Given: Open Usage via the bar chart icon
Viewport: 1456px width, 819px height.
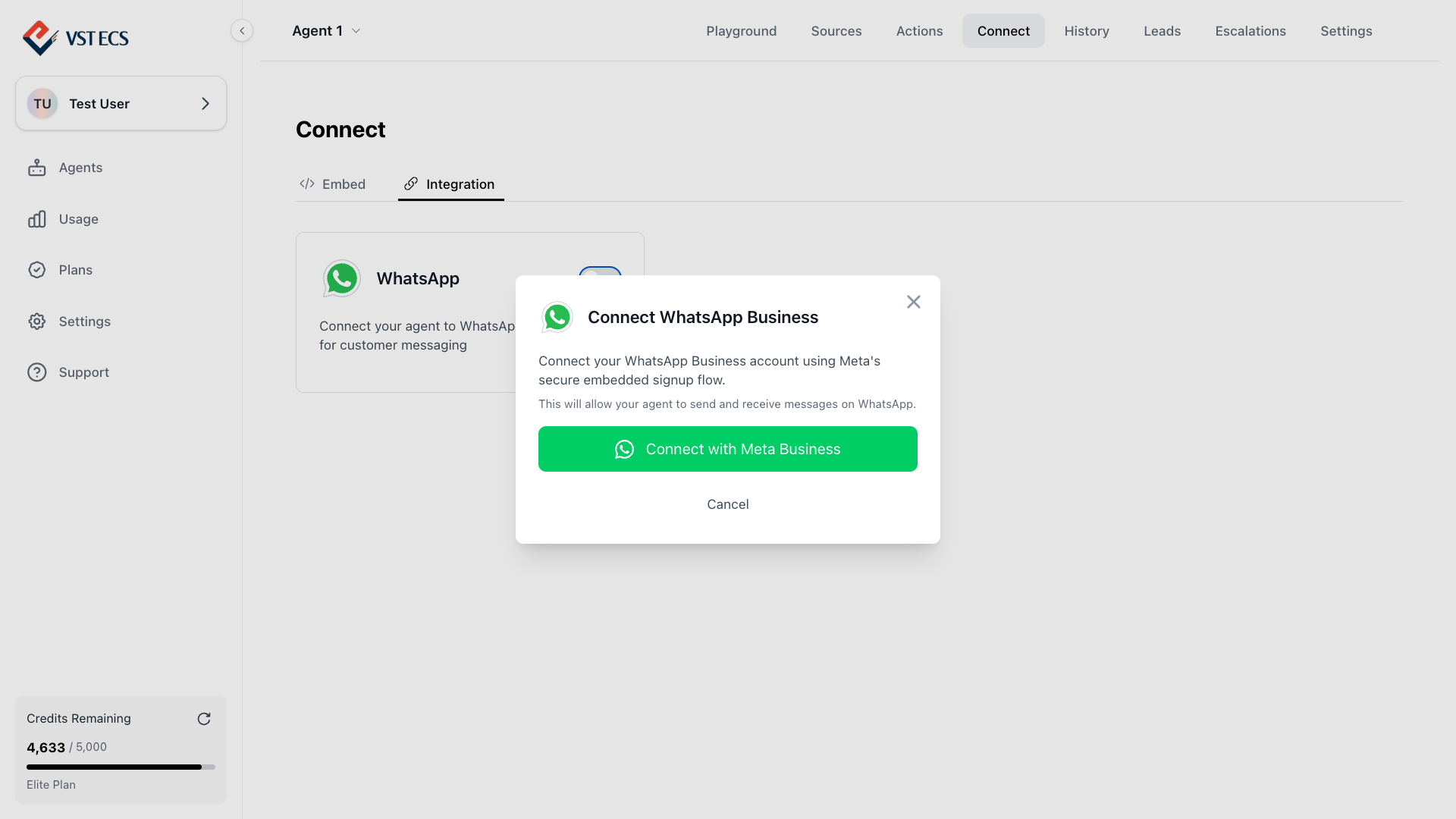Looking at the screenshot, I should pyautogui.click(x=37, y=219).
